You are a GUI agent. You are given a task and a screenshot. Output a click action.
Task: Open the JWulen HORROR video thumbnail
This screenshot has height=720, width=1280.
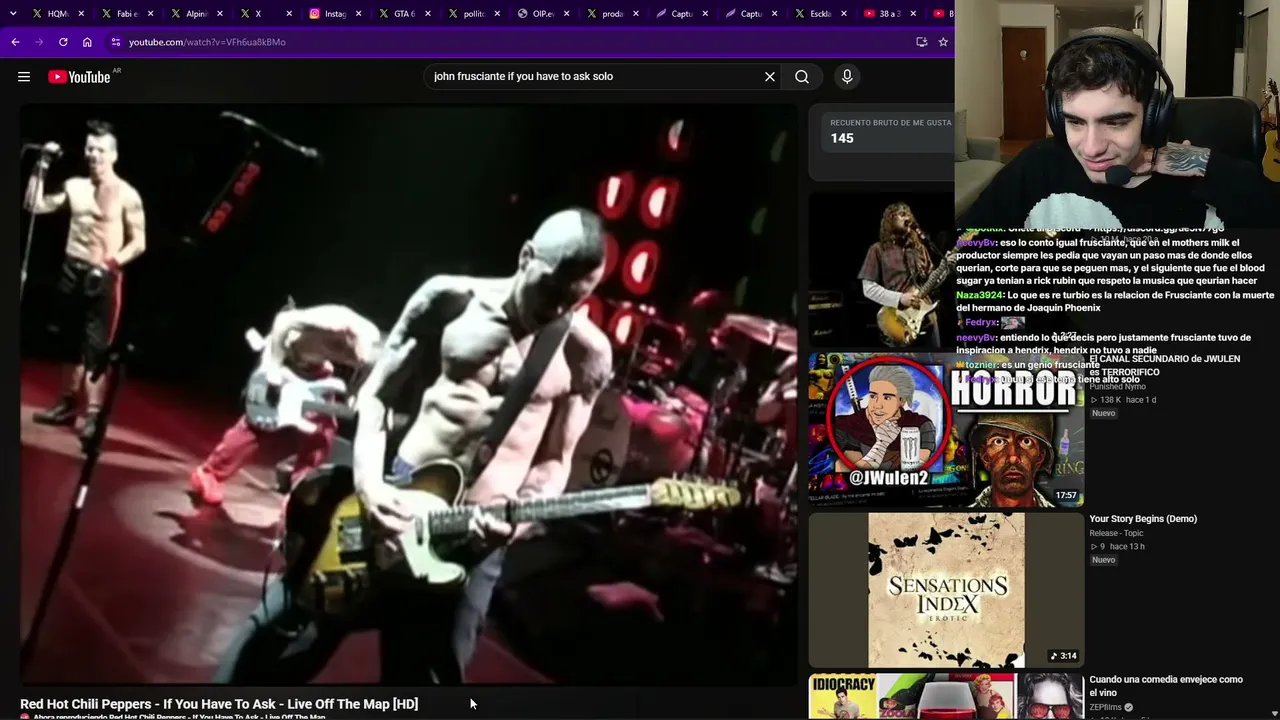click(946, 430)
